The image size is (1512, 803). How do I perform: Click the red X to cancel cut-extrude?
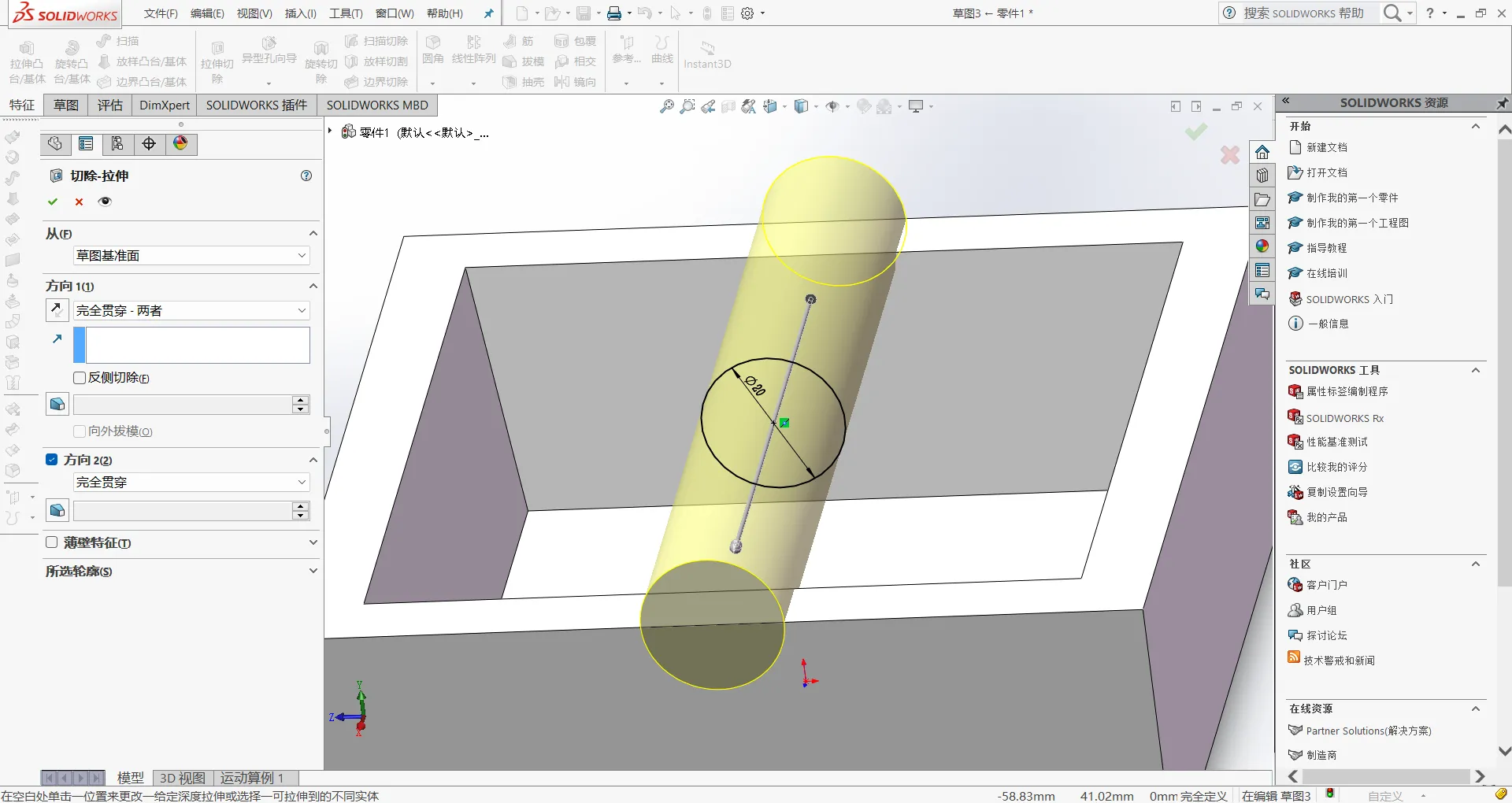pos(79,202)
